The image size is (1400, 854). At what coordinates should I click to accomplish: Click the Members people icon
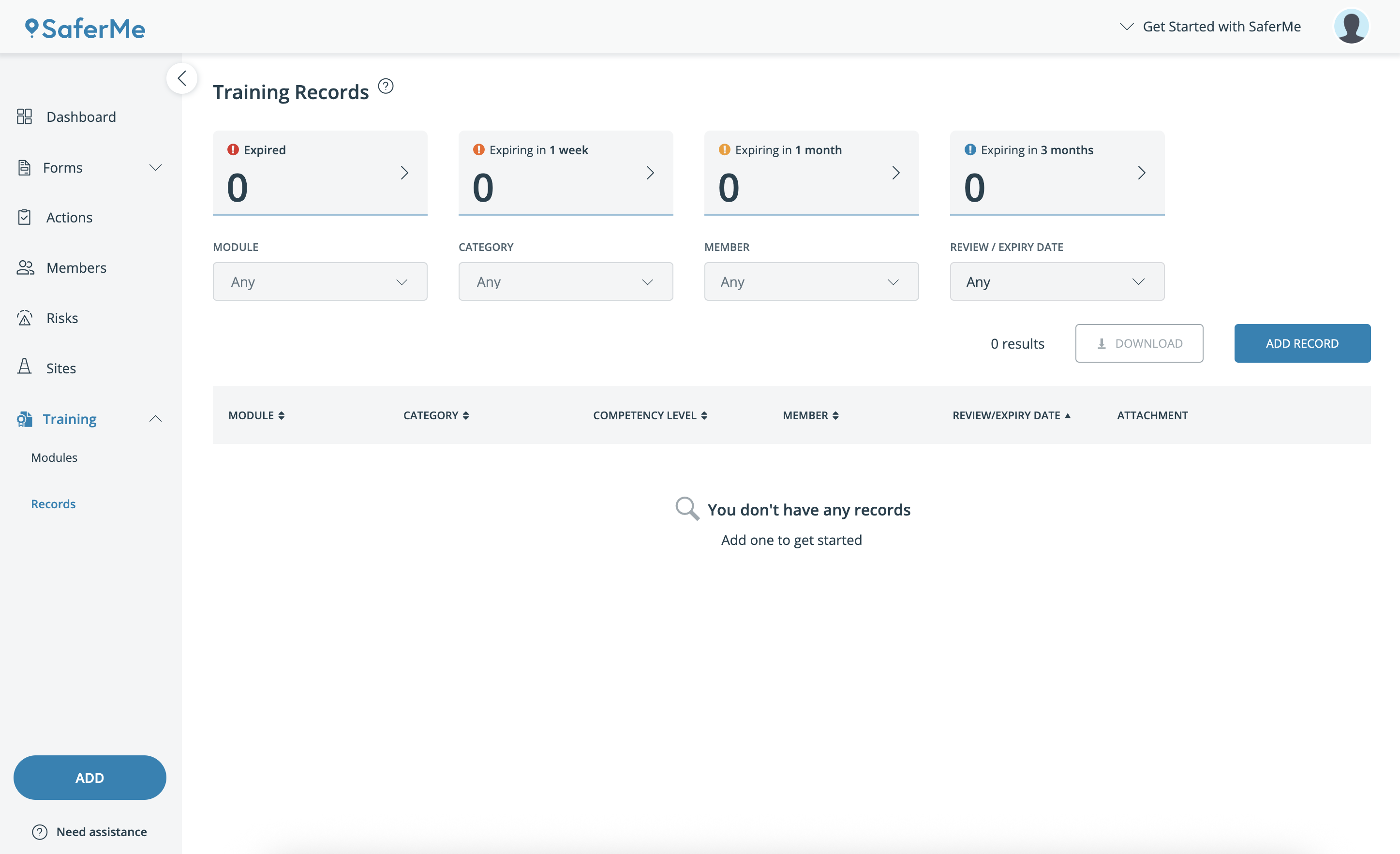26,267
